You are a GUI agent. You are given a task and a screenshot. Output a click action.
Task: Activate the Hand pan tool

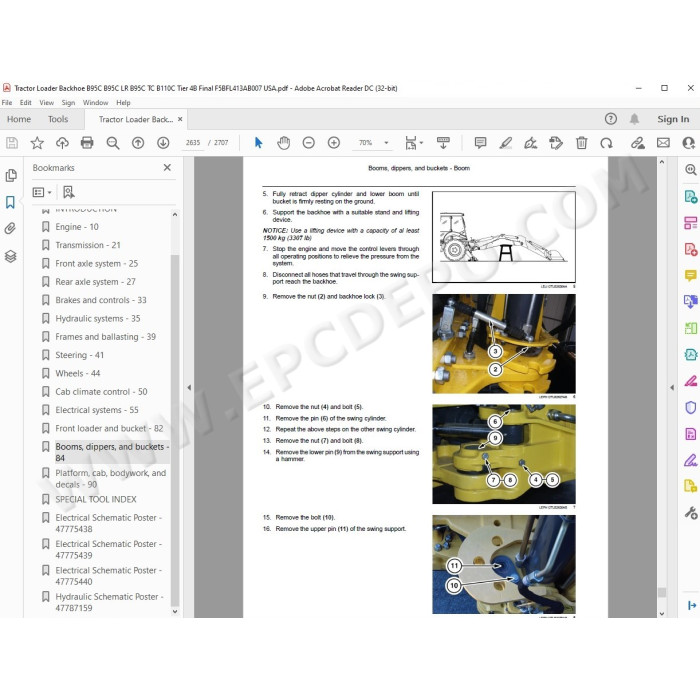tap(283, 143)
